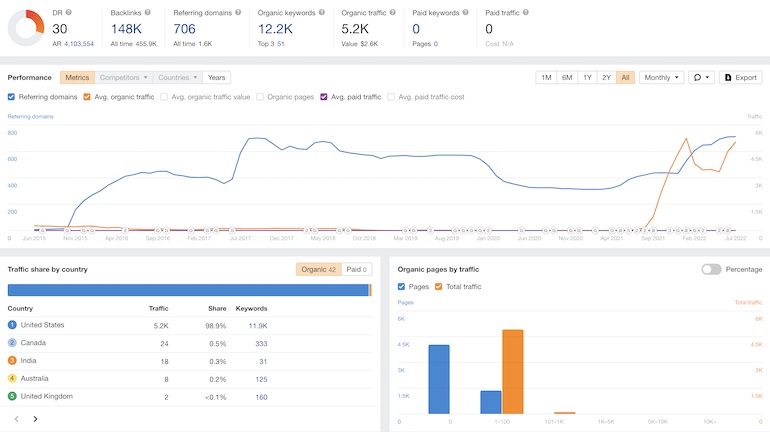Switch on the Percentage toggle
Screen dimensions: 770x432
click(711, 269)
